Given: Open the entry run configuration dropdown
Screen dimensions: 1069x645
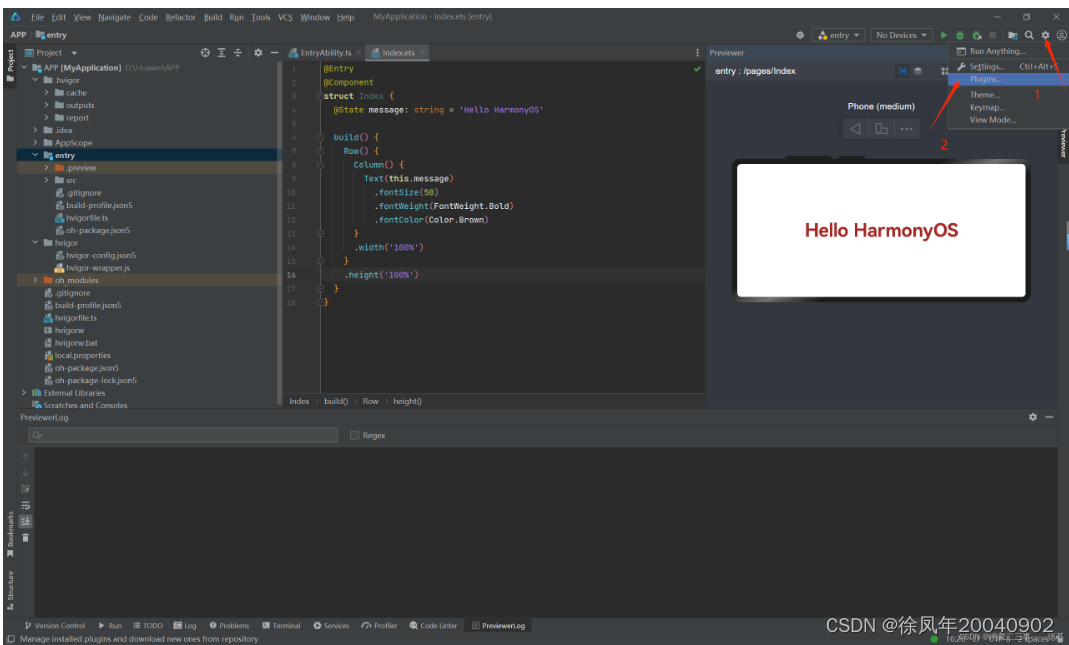Looking at the screenshot, I should coord(839,35).
